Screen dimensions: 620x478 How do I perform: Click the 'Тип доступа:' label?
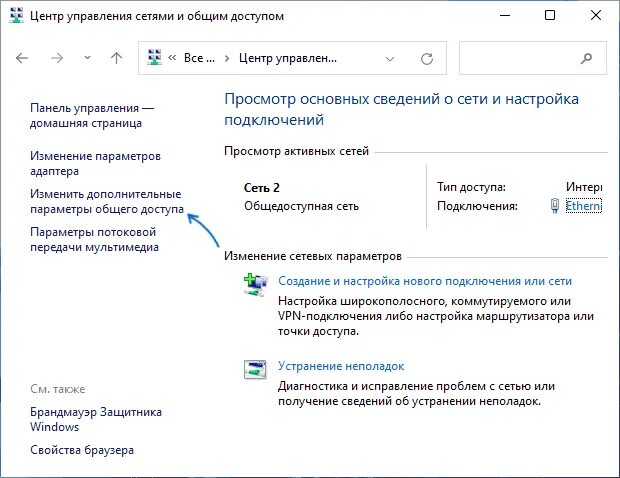(471, 187)
